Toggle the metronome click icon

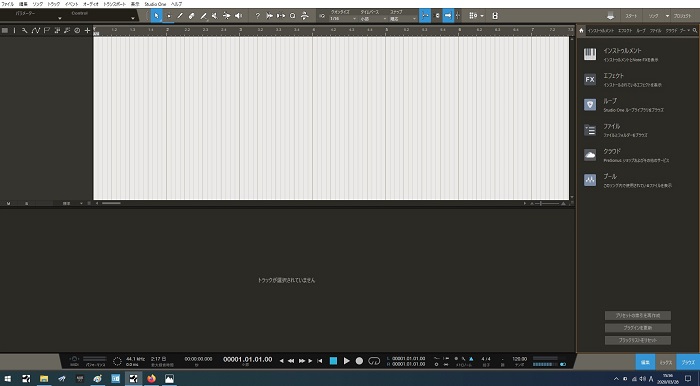tap(471, 358)
